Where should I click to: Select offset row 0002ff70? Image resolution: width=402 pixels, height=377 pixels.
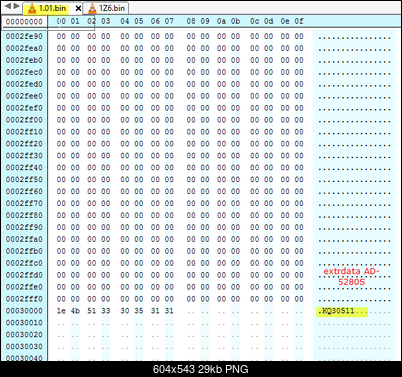(24, 203)
